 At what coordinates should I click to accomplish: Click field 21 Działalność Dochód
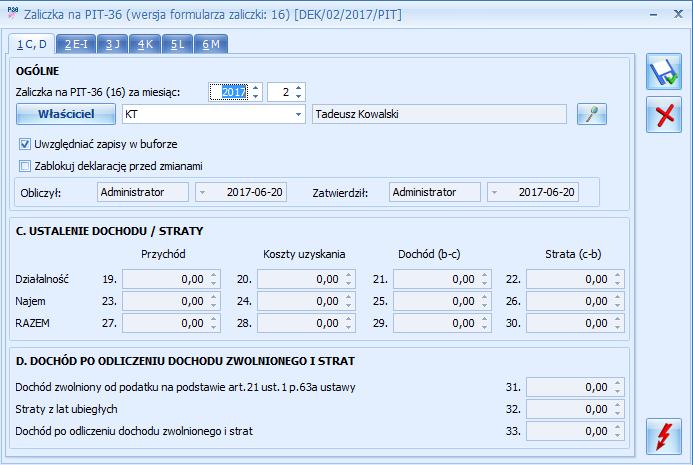tap(442, 279)
